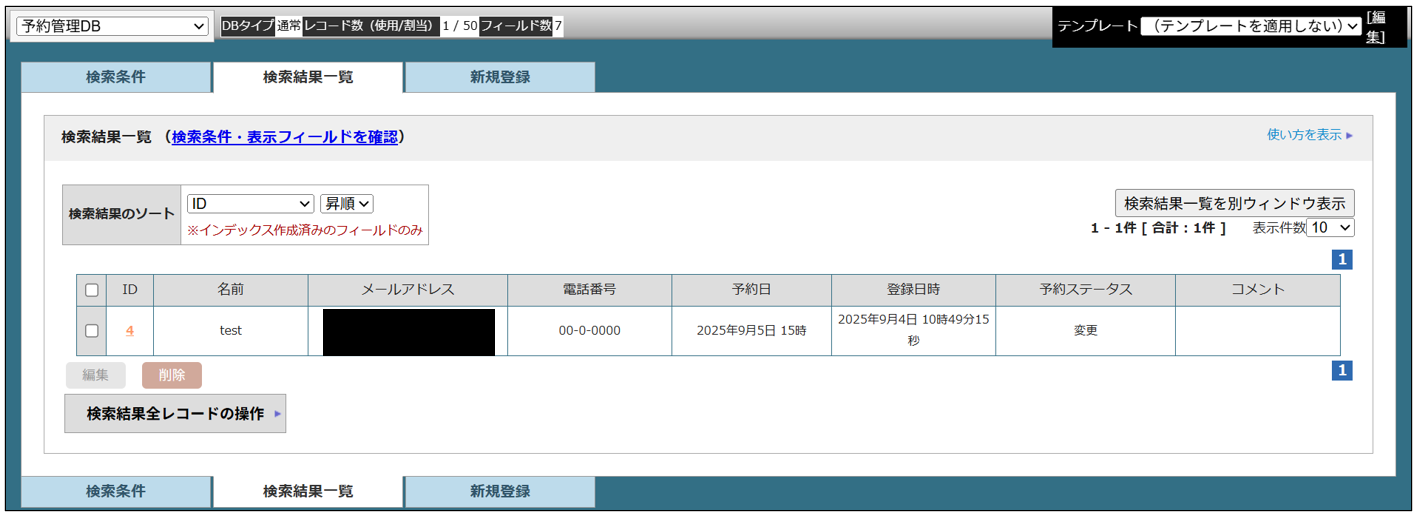Switch to the top 新規登録 tab
The image size is (1417, 517).
coord(500,77)
